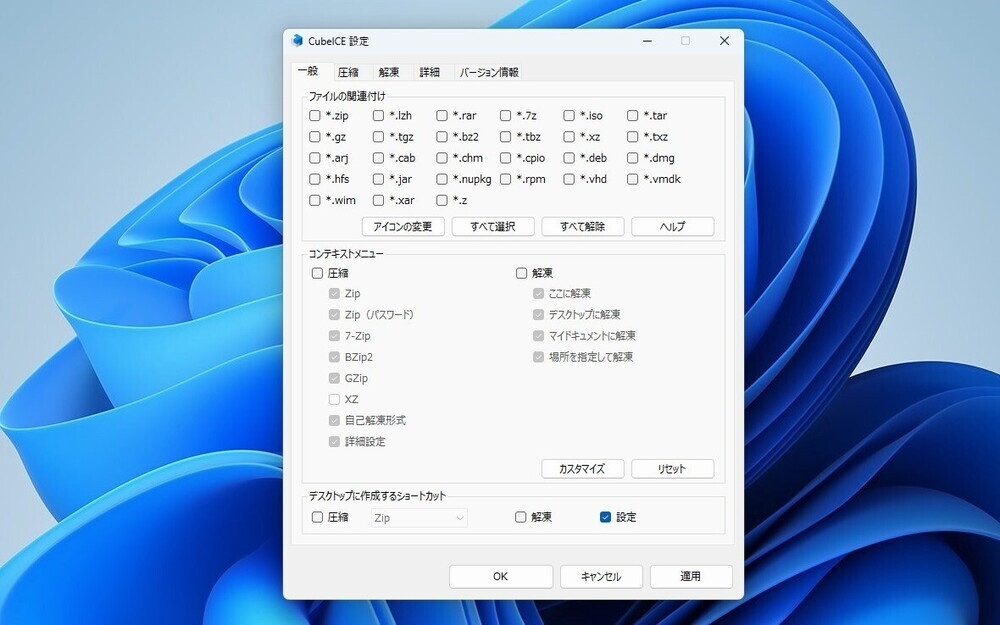
Task: Click the CubeICE app icon in title bar
Action: (x=297, y=41)
